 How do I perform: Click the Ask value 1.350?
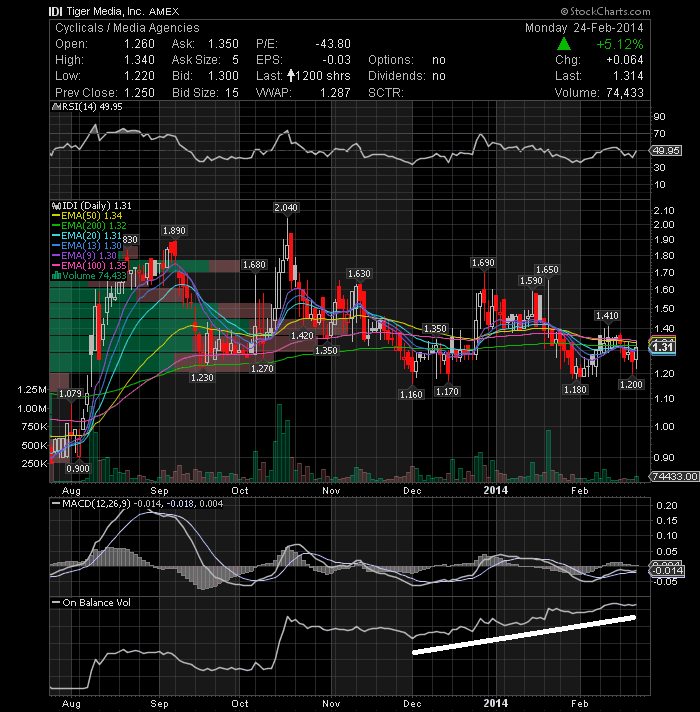(223, 44)
